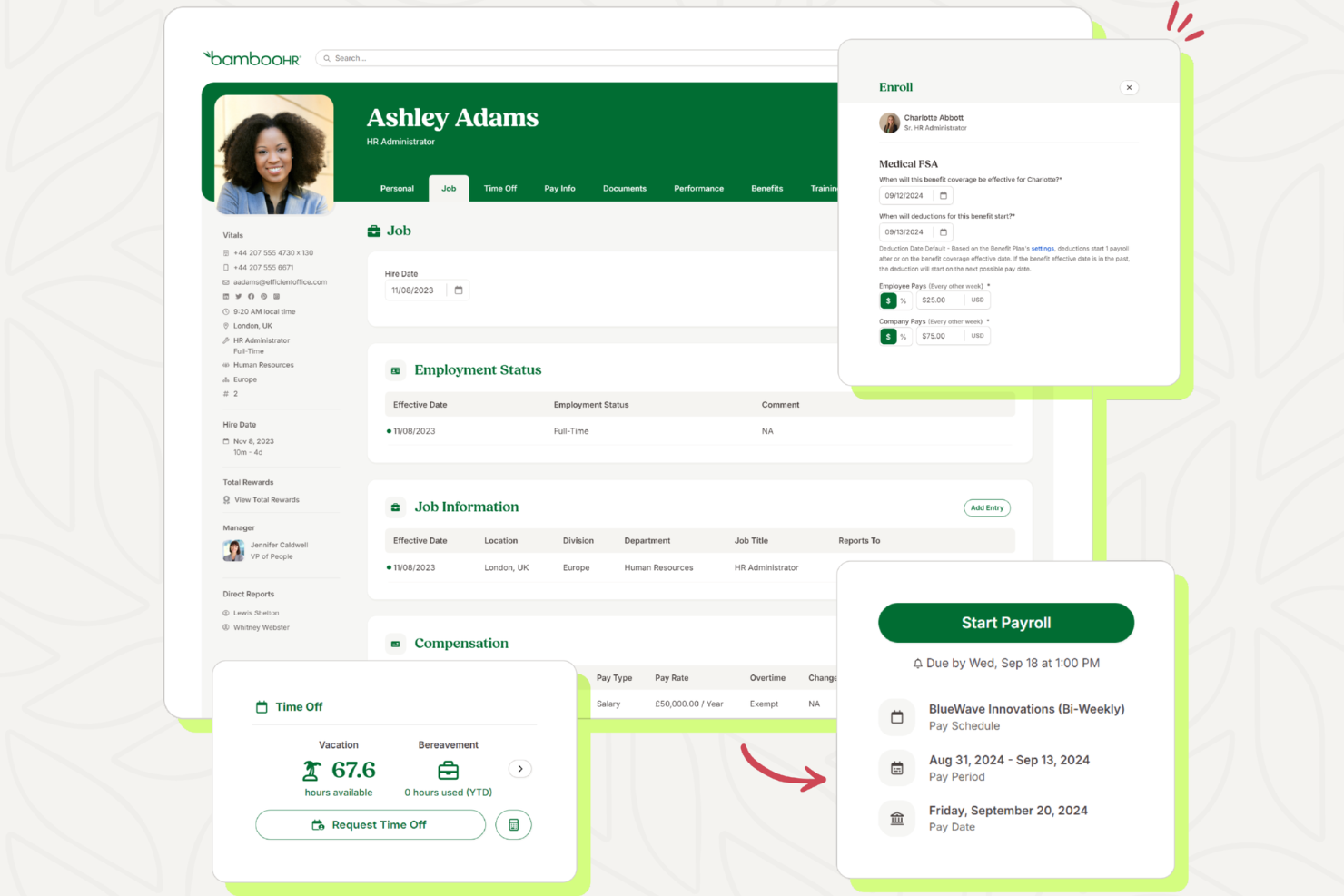
Task: Click the Job Information section icon
Action: pyautogui.click(x=395, y=507)
